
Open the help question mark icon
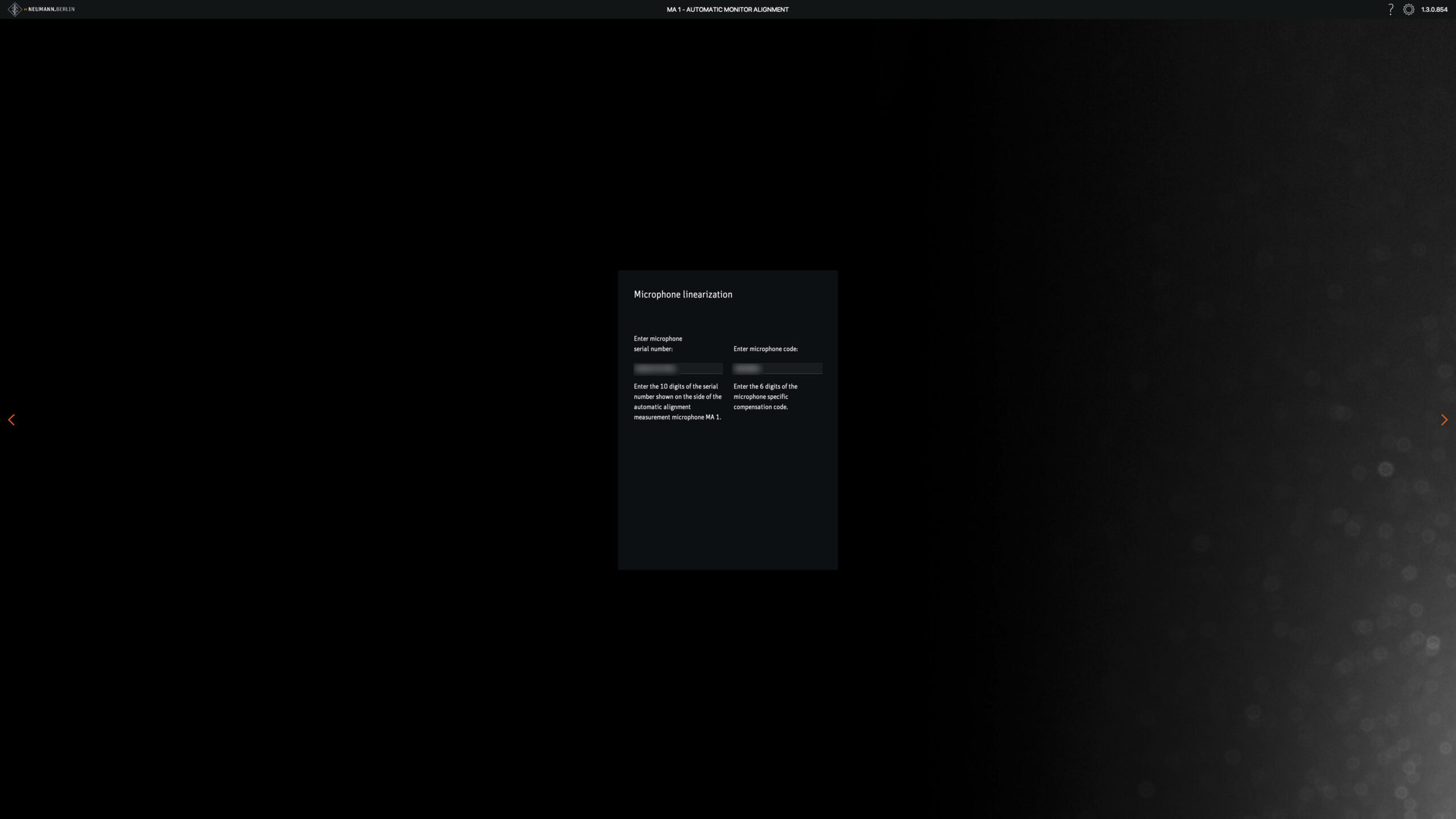pyautogui.click(x=1391, y=9)
